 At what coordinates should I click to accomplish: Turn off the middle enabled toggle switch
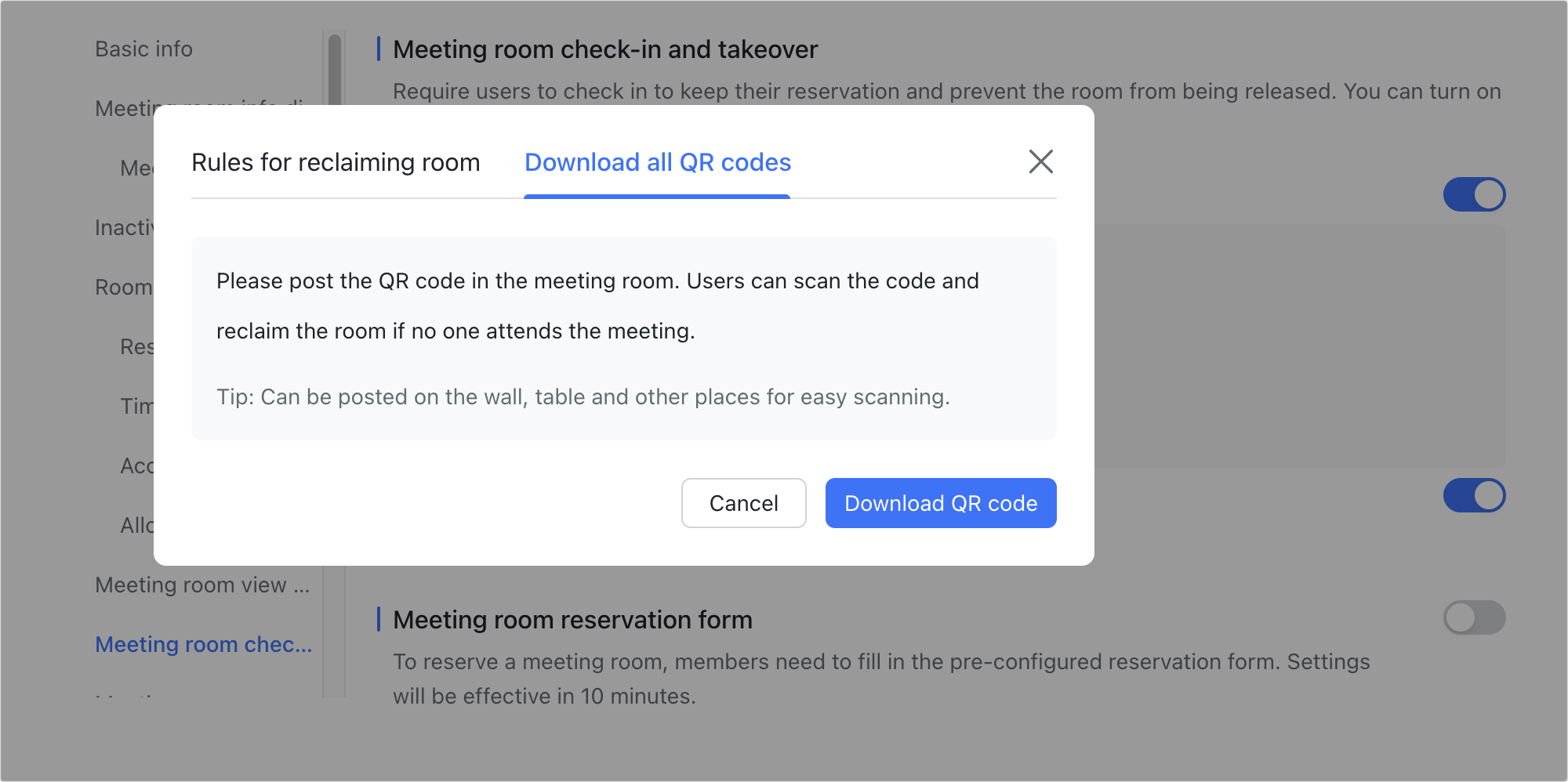[1475, 495]
